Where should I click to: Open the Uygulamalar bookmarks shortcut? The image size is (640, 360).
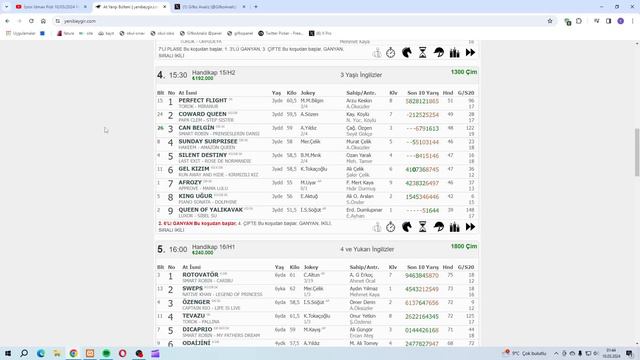coord(21,33)
